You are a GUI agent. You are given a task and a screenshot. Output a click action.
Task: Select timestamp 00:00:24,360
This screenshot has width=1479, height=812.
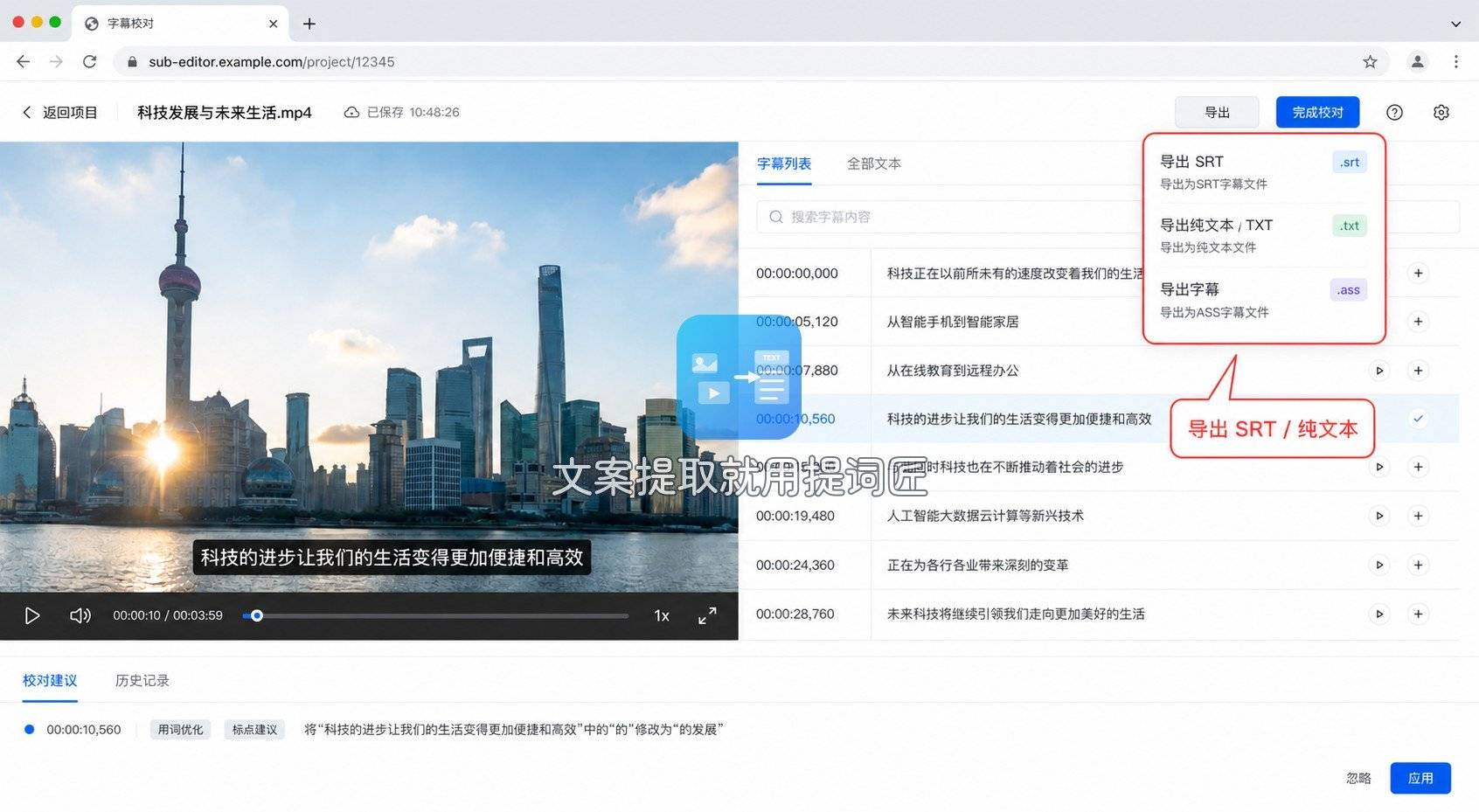tap(795, 565)
